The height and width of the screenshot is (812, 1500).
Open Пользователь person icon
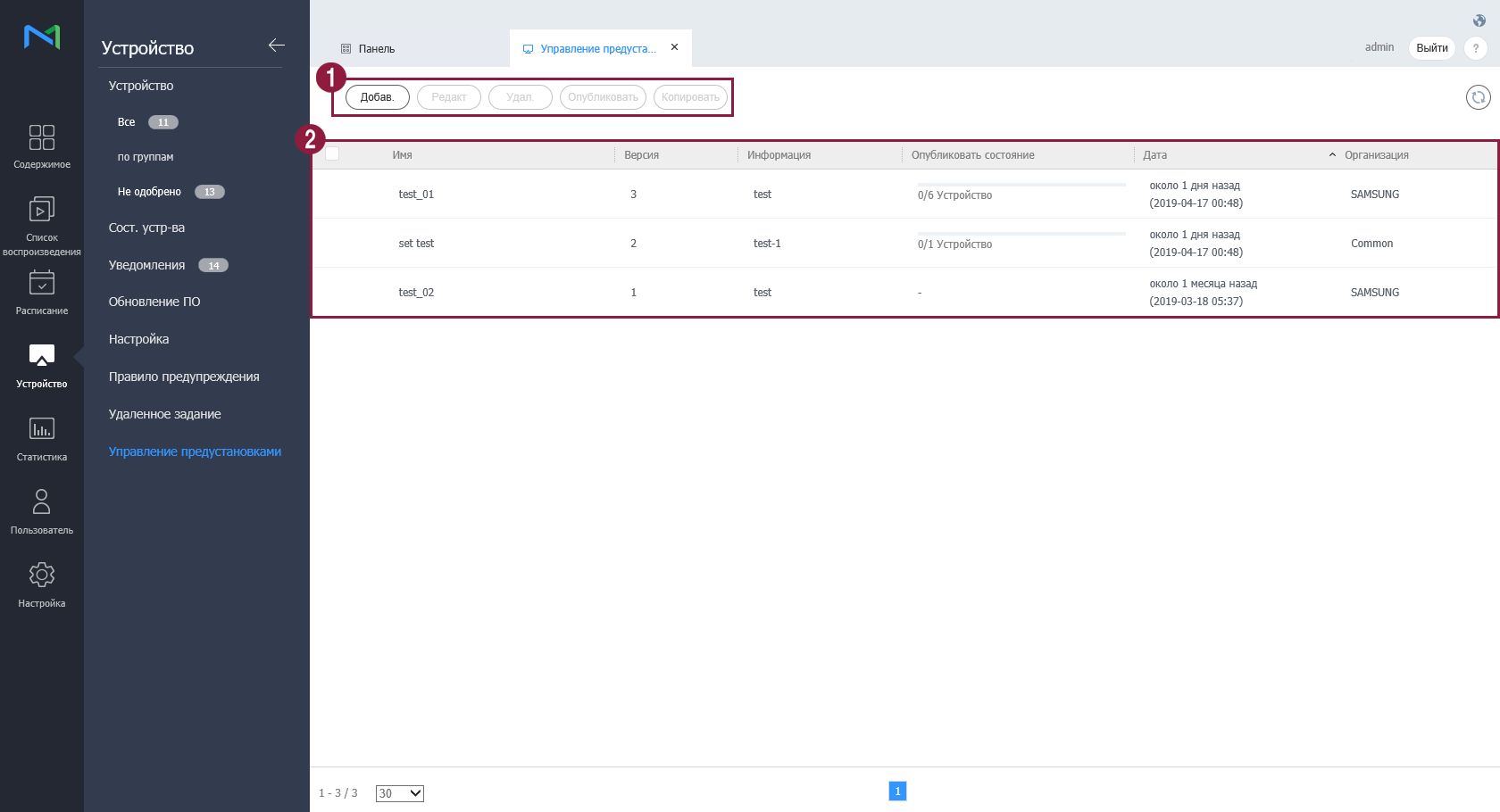click(42, 501)
